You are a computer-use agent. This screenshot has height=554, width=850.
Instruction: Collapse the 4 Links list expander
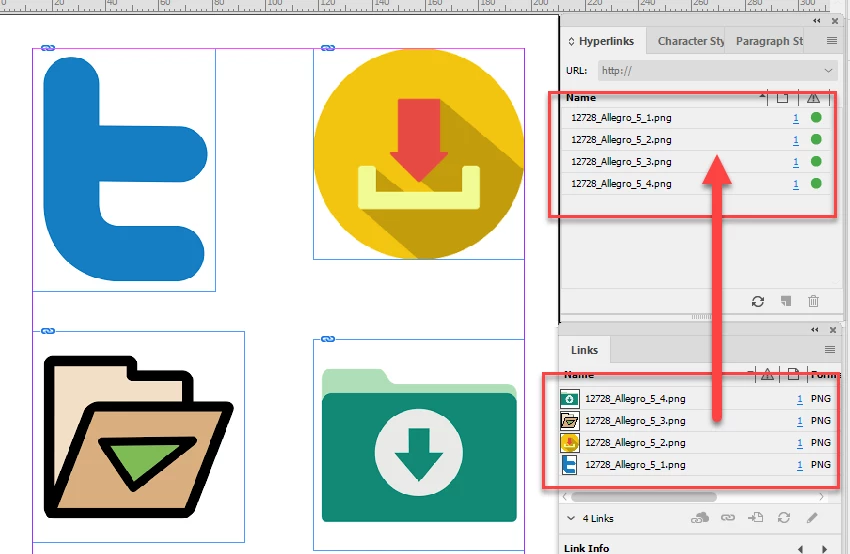pos(571,518)
